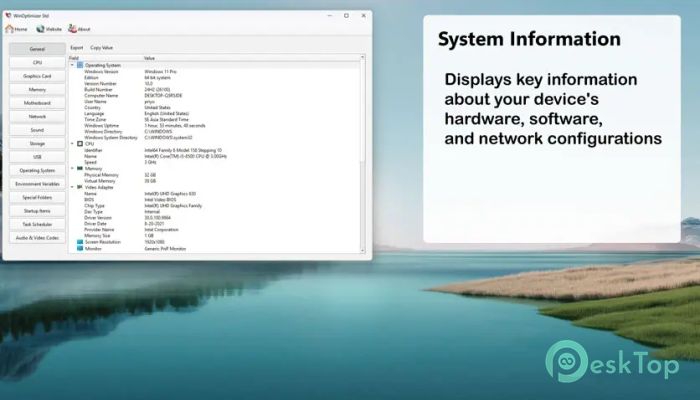Viewport: 700px width, 400px height.
Task: Click the Home house icon
Action: [x=9, y=29]
